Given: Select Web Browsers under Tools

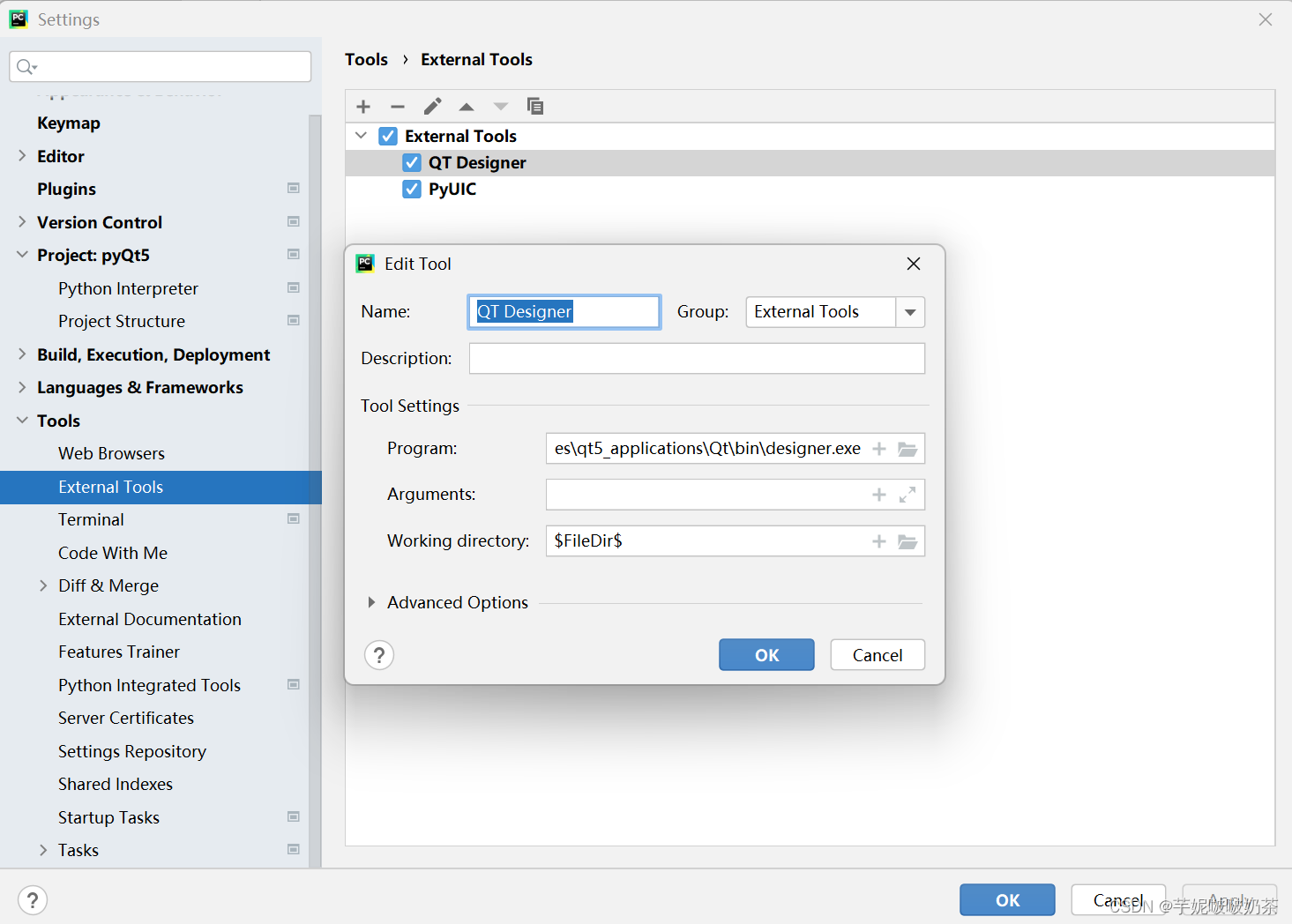Looking at the screenshot, I should pyautogui.click(x=111, y=453).
